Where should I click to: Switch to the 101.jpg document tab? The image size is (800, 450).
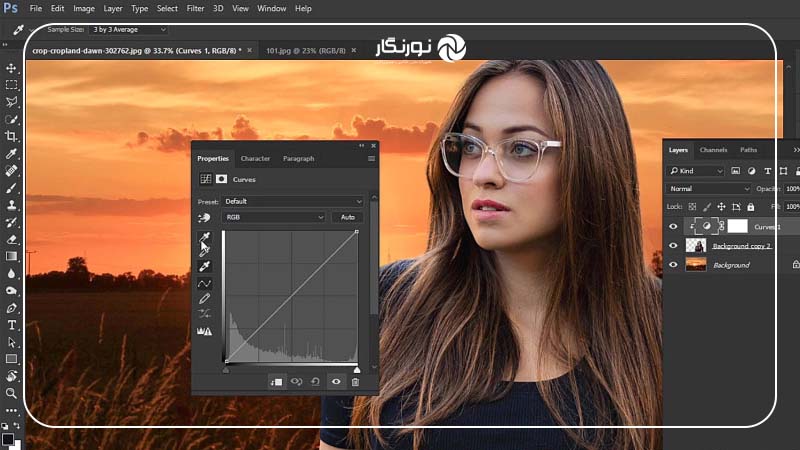[x=306, y=51]
